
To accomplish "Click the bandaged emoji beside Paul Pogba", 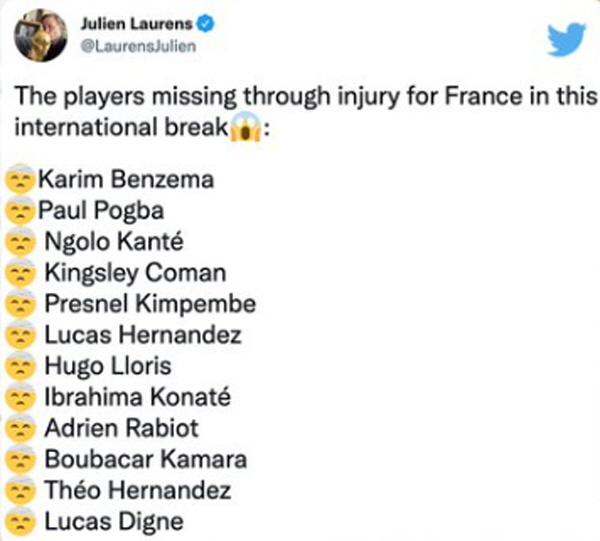I will (x=21, y=210).
